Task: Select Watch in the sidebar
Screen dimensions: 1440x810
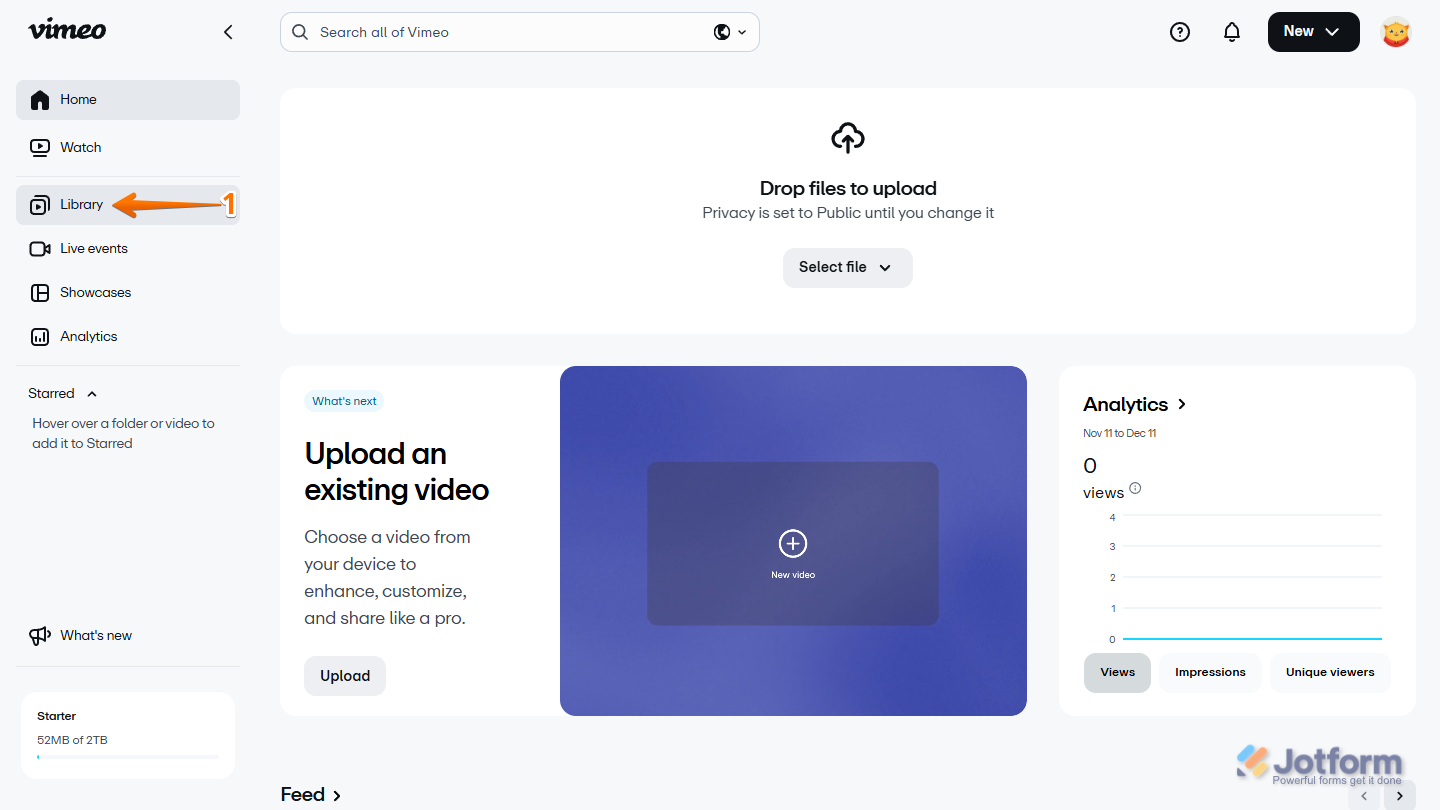Action: 80,147
